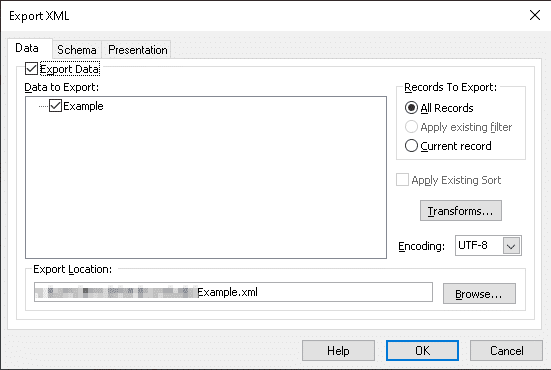Image resolution: width=551 pixels, height=370 pixels.
Task: Open Help for Export XML
Action: (x=338, y=350)
